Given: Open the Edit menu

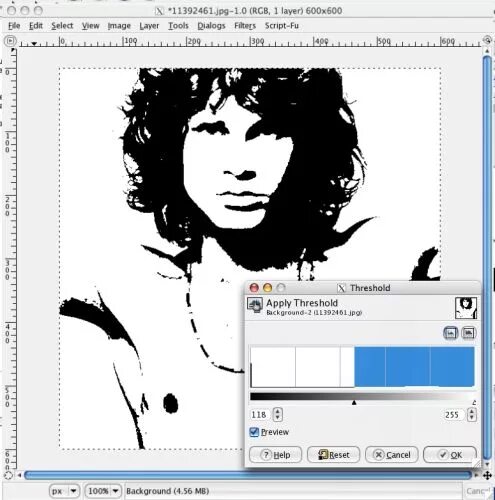Looking at the screenshot, I should [36, 26].
